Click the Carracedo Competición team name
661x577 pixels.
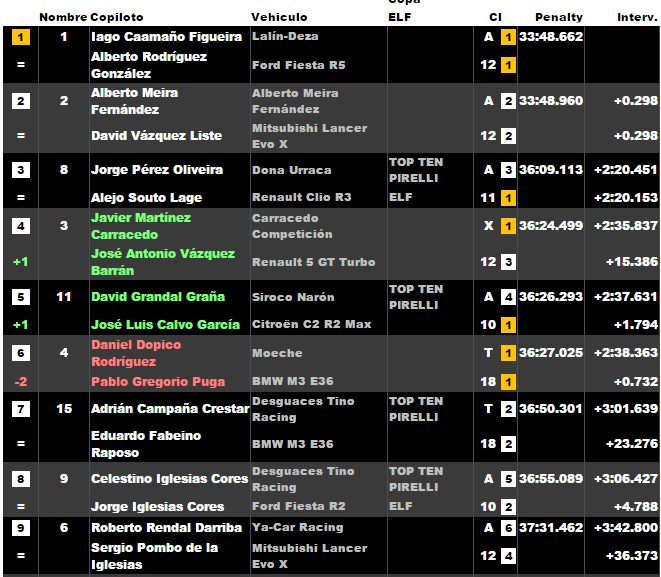click(292, 226)
